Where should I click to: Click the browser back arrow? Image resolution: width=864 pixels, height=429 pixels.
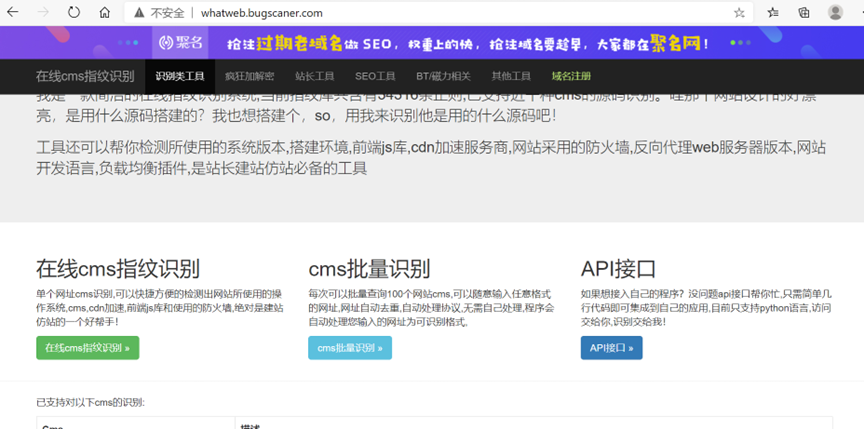[x=12, y=13]
